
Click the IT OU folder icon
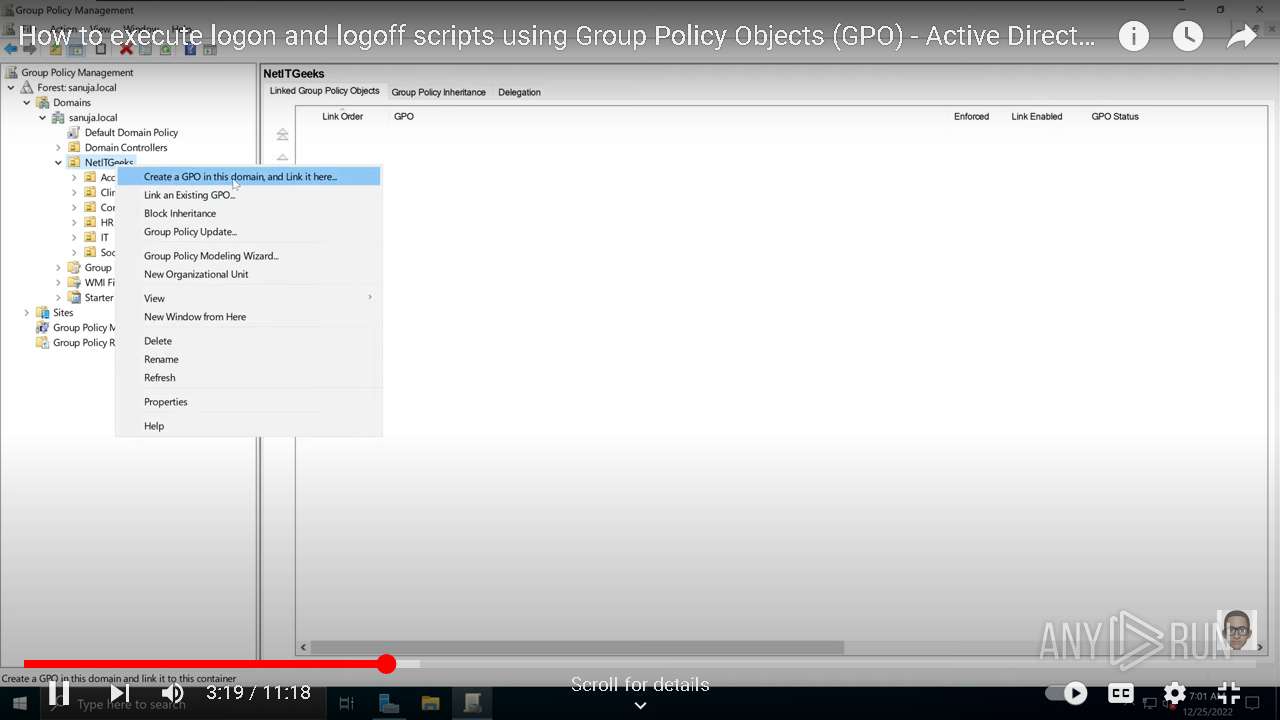90,238
